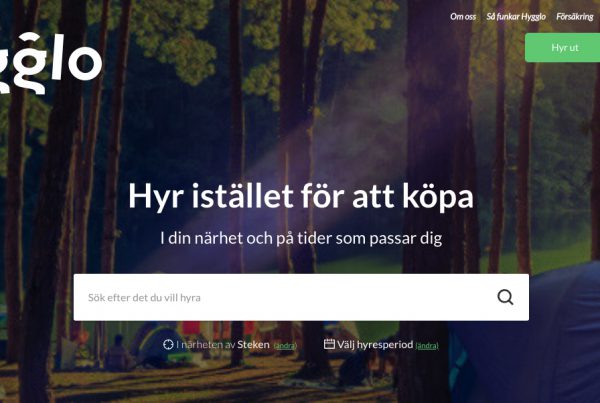Open the Välj hyresperiod date picker
This screenshot has height=403, width=600.
pos(375,344)
